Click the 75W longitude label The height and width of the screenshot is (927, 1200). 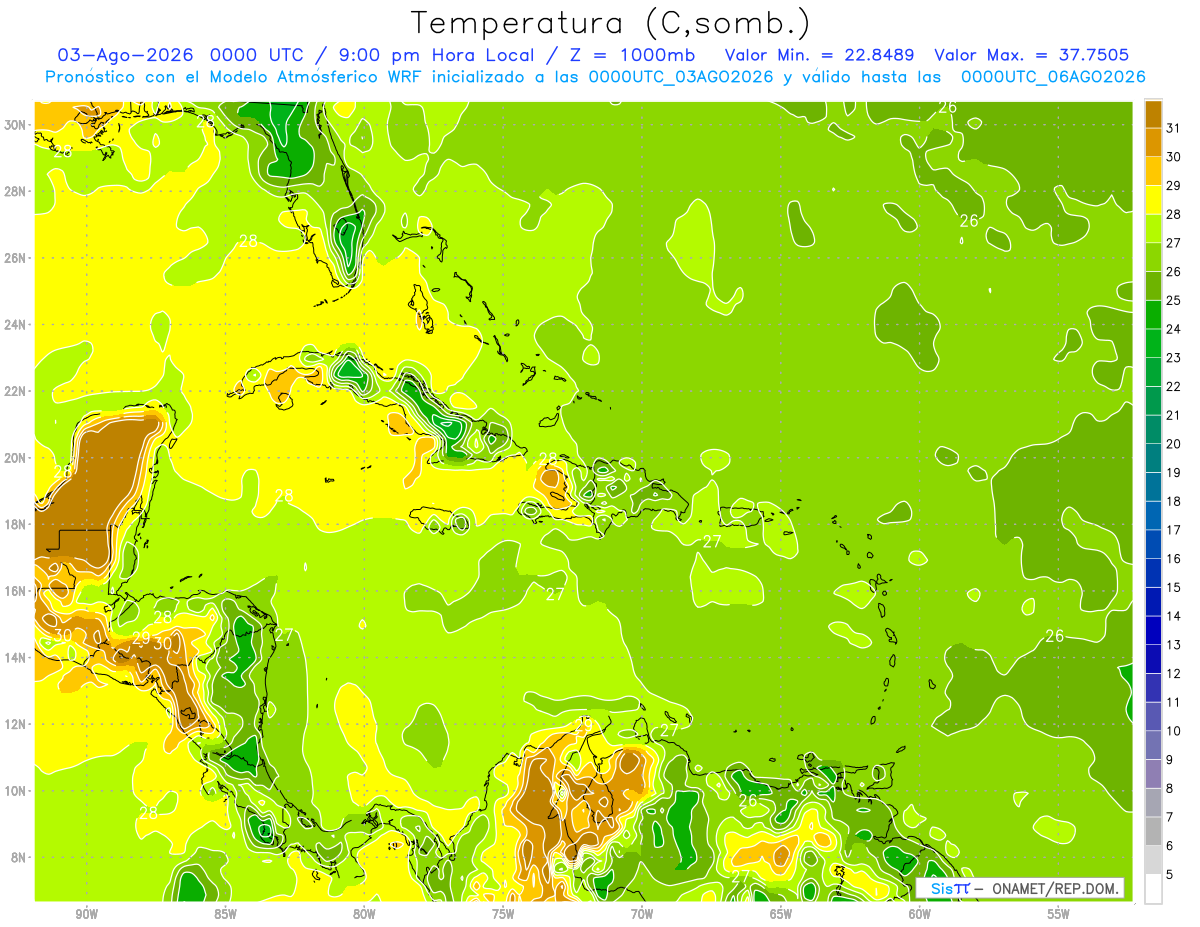[x=503, y=914]
